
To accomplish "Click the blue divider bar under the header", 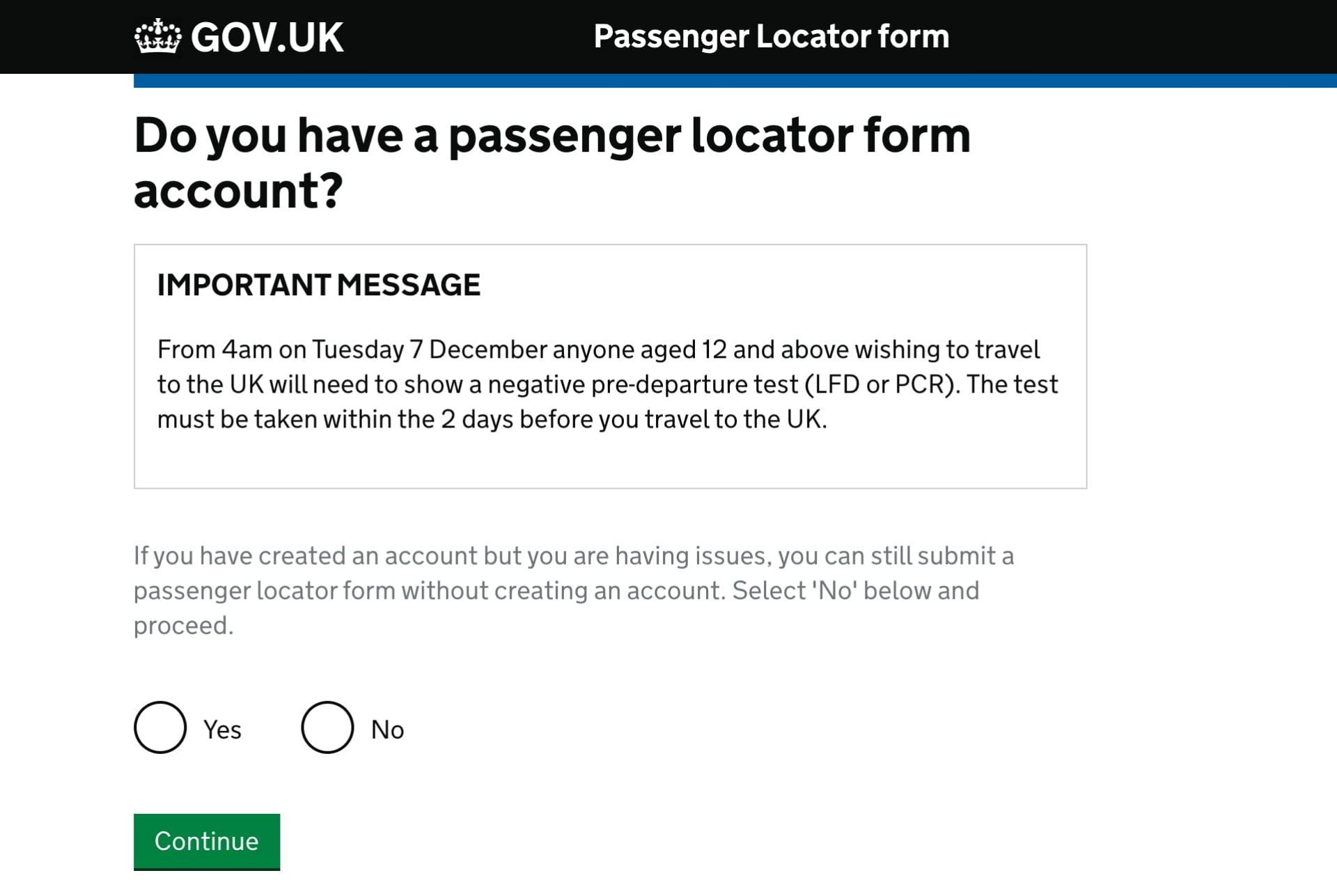I will pyautogui.click(x=731, y=79).
